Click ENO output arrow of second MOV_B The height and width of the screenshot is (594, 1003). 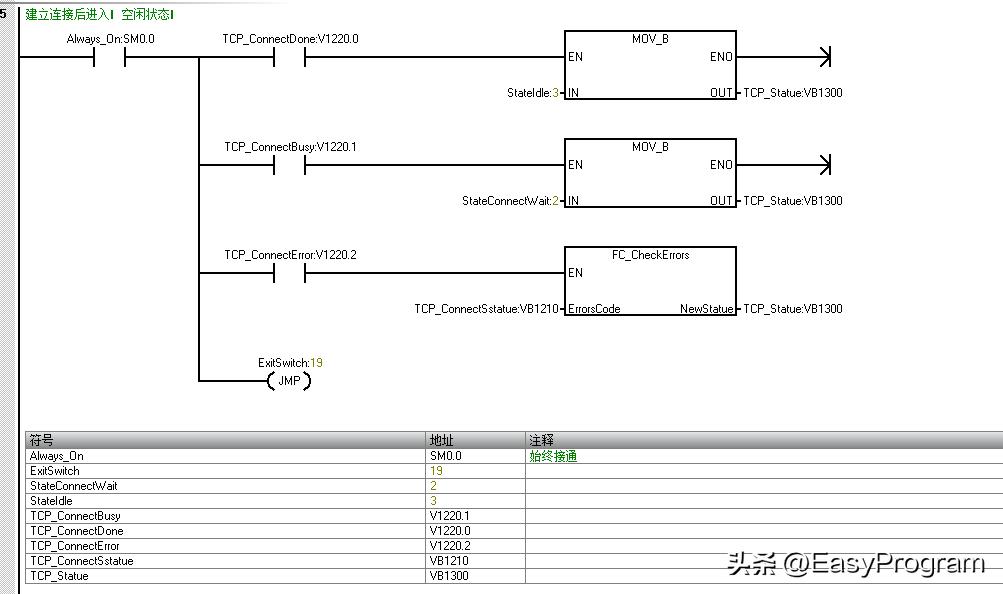tap(825, 166)
